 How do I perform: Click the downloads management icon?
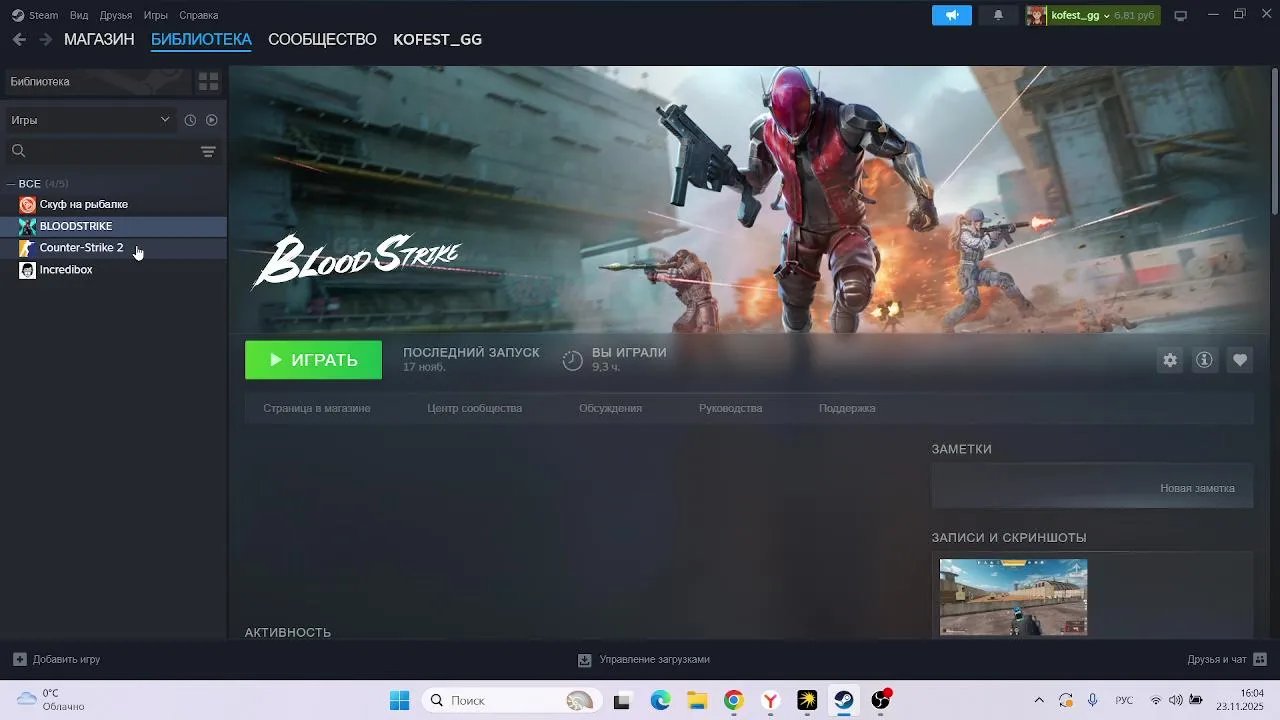click(x=585, y=660)
